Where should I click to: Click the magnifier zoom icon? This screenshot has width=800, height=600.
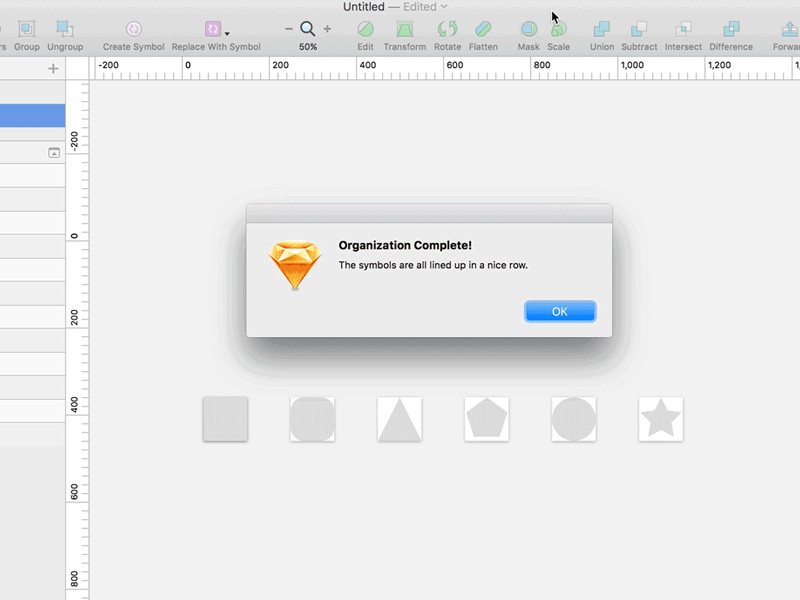click(x=308, y=29)
